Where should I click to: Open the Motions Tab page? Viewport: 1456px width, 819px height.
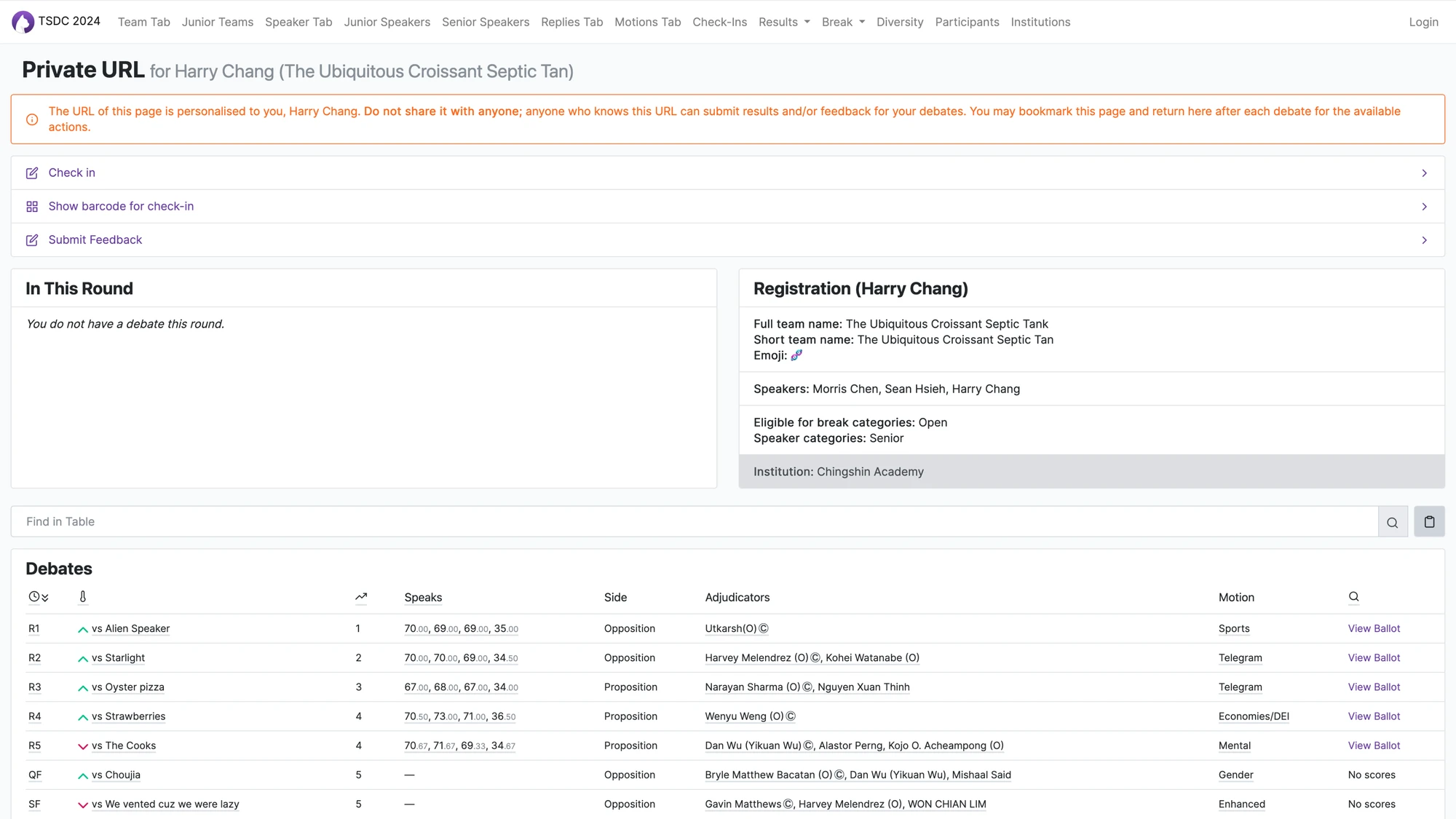point(647,22)
